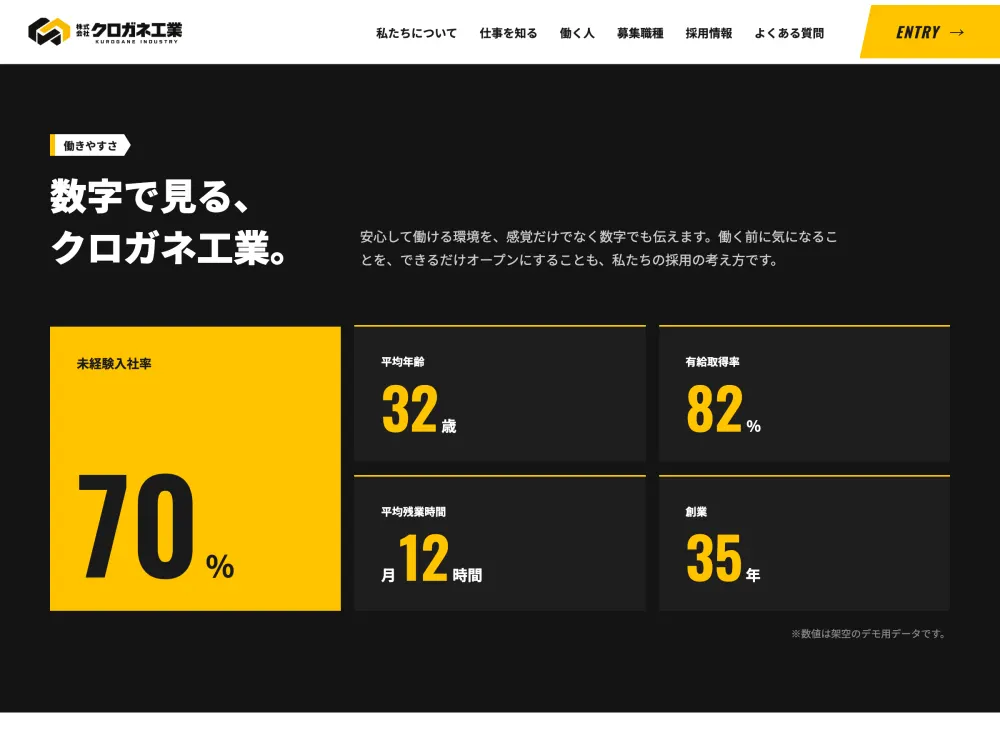Screen dimensions: 1000x750
Task: Click the 35 年 value
Action: click(723, 559)
